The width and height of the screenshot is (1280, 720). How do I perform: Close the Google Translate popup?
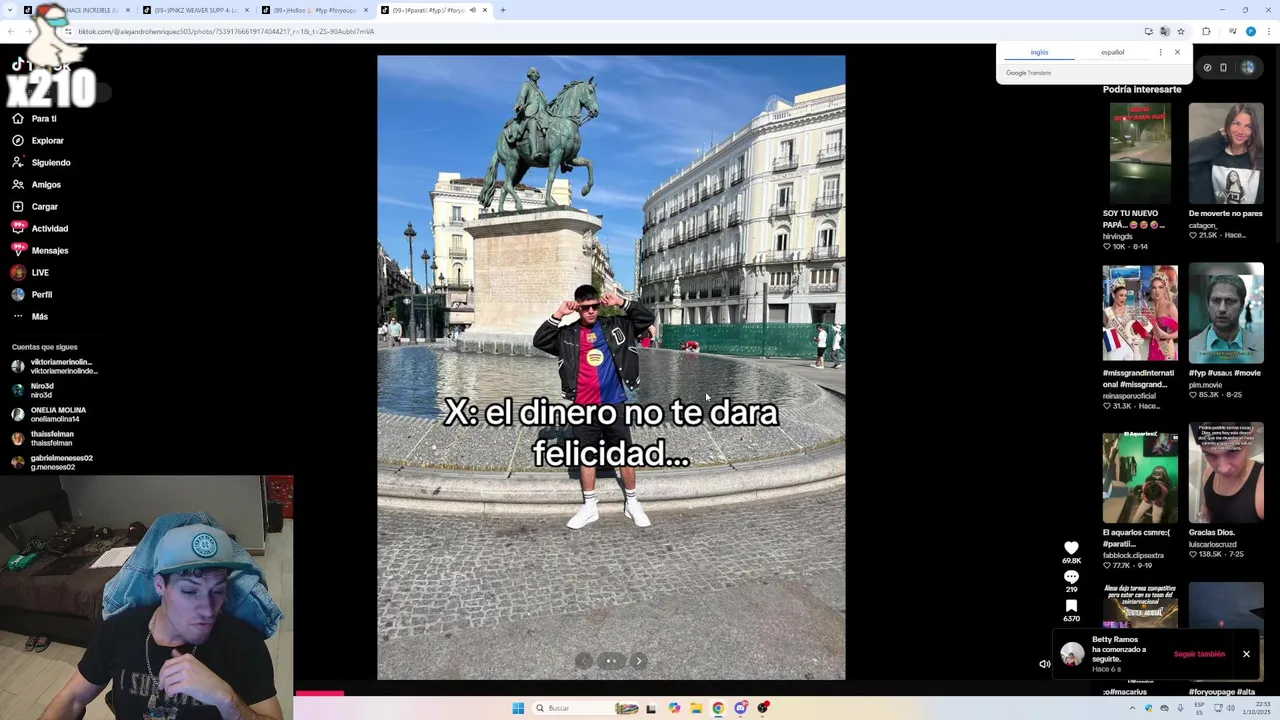coord(1177,52)
